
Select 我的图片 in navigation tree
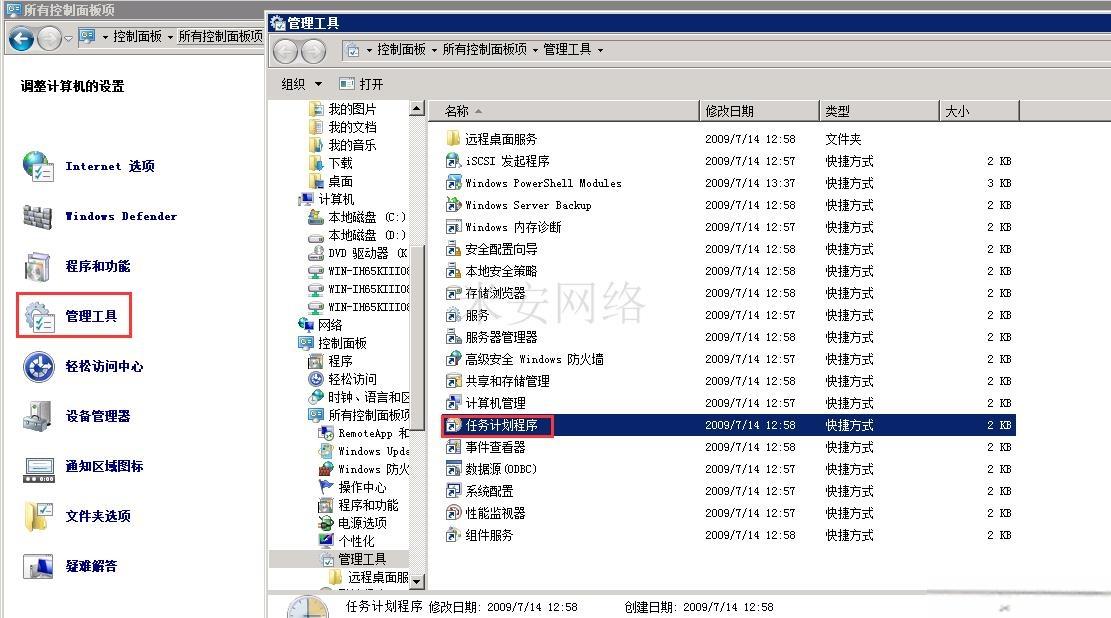[x=352, y=109]
